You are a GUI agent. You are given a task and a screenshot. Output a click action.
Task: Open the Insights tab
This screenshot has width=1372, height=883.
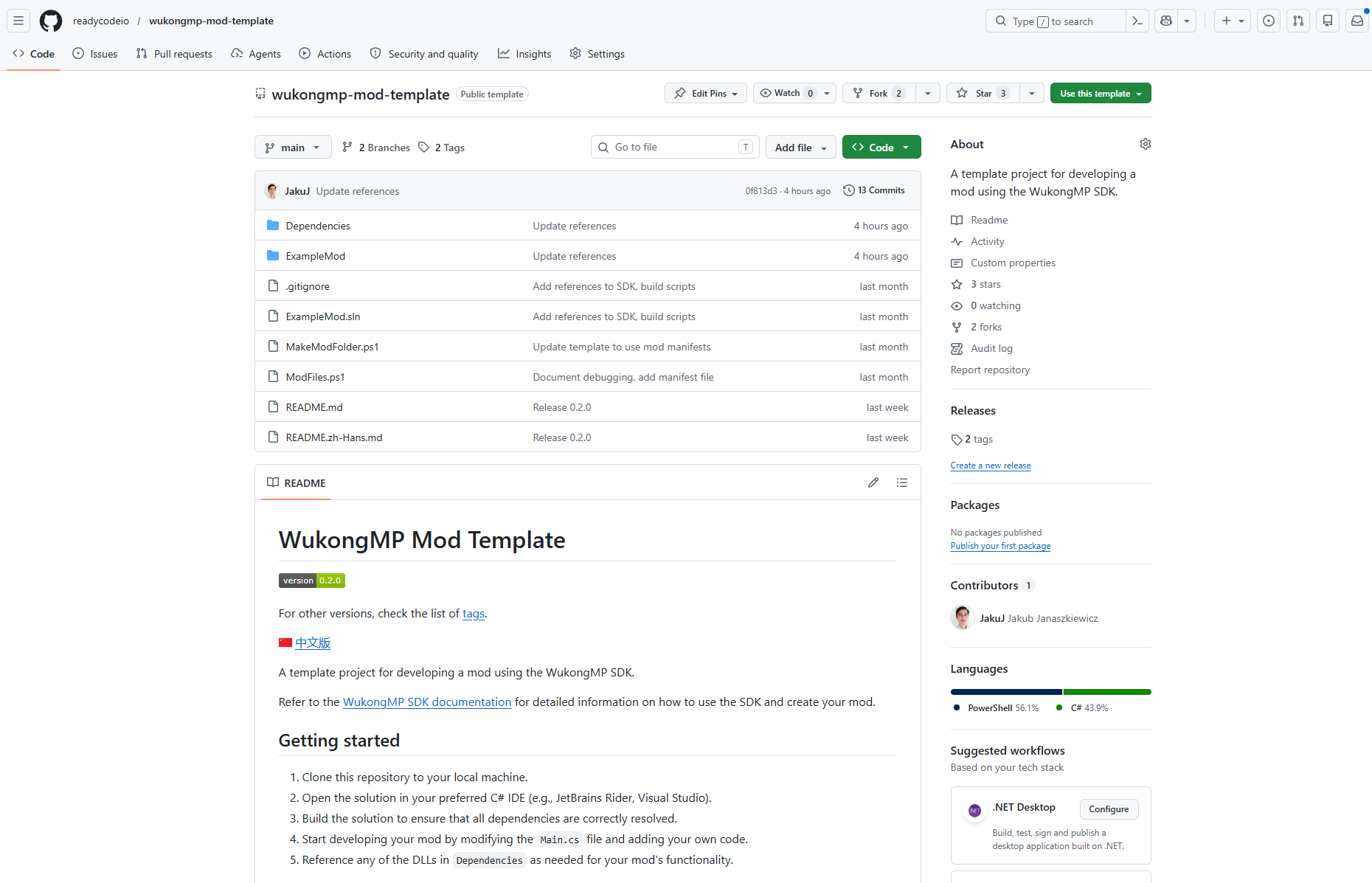[x=524, y=54]
